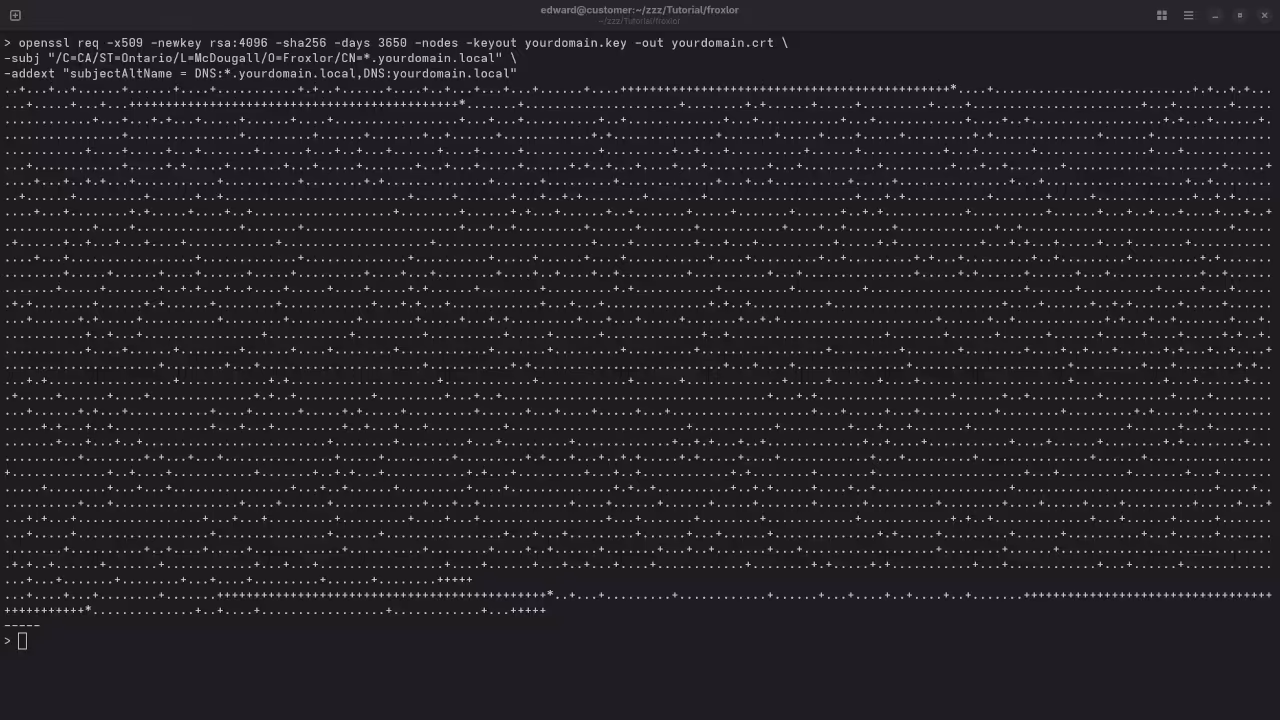Click the -x509 option text
This screenshot has height=720, width=1280.
(124, 43)
